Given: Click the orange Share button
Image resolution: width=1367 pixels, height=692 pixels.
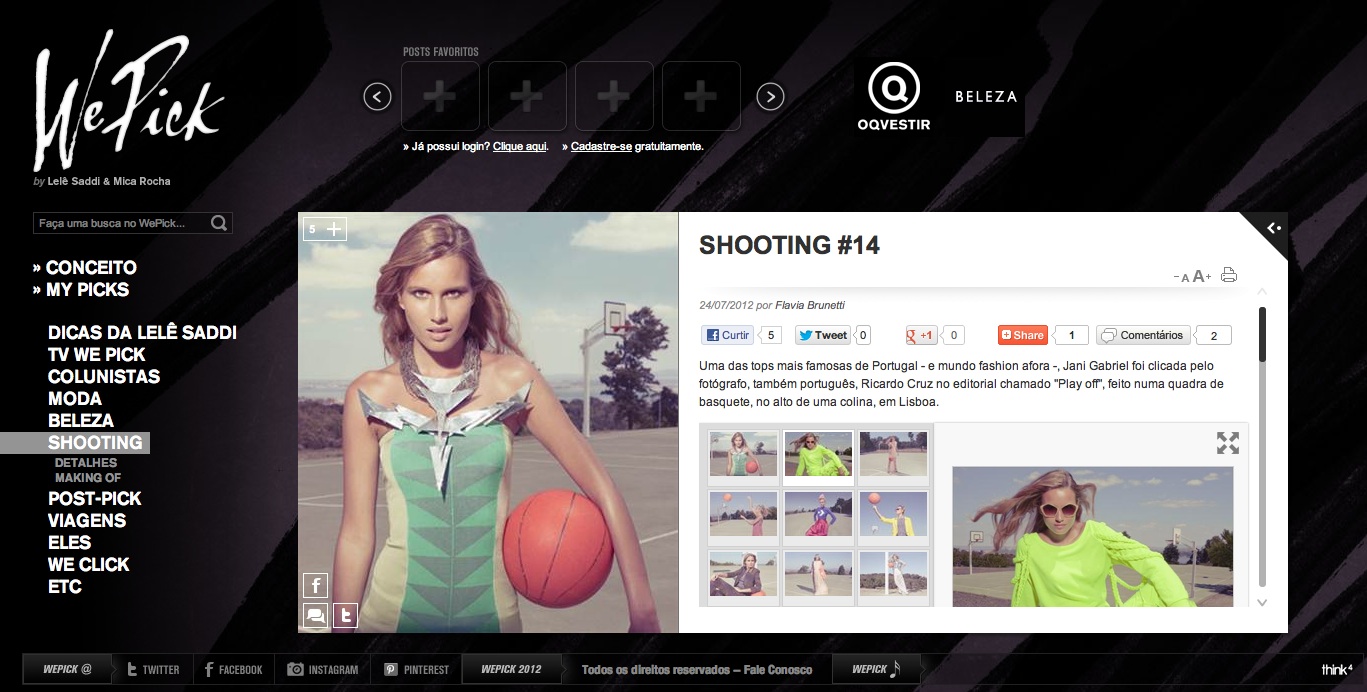Looking at the screenshot, I should click(1023, 335).
